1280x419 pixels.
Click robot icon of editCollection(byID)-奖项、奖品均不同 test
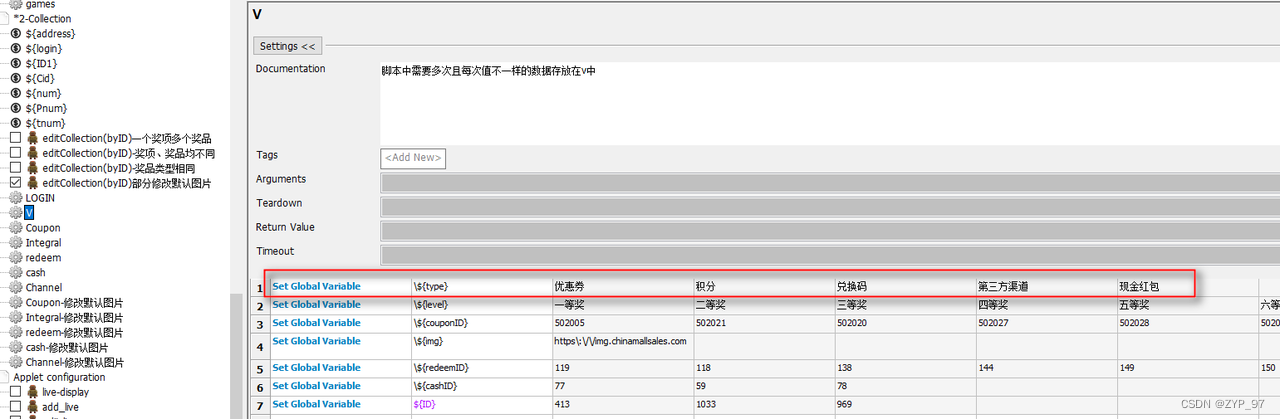[33, 153]
